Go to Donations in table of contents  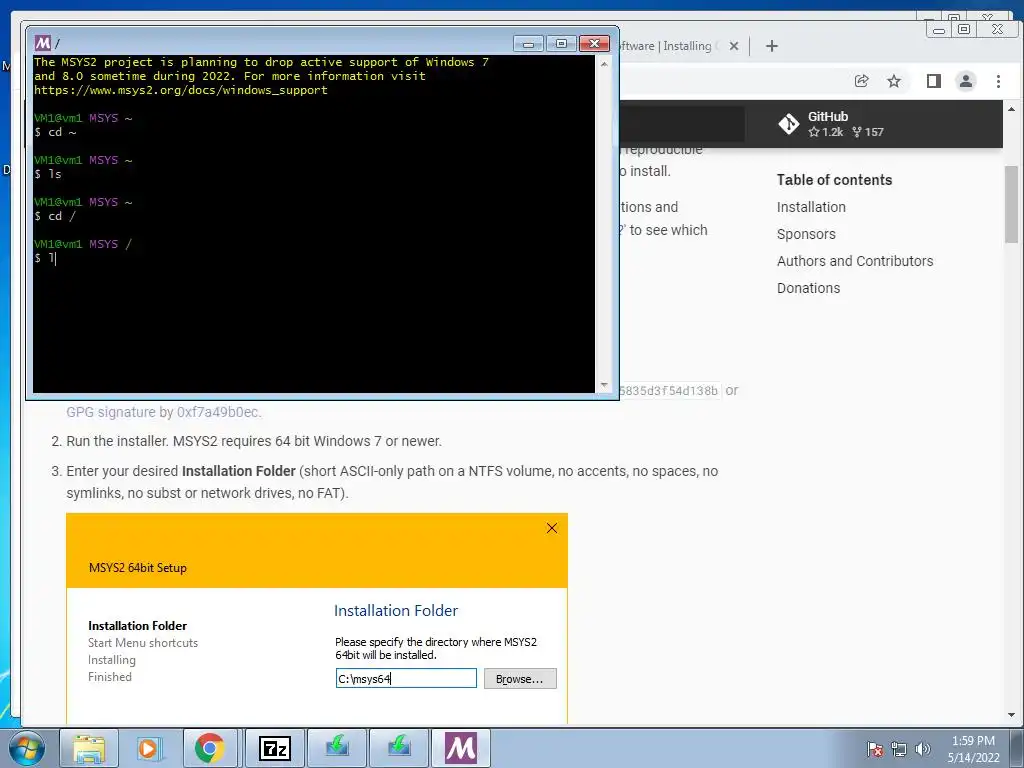tap(808, 288)
